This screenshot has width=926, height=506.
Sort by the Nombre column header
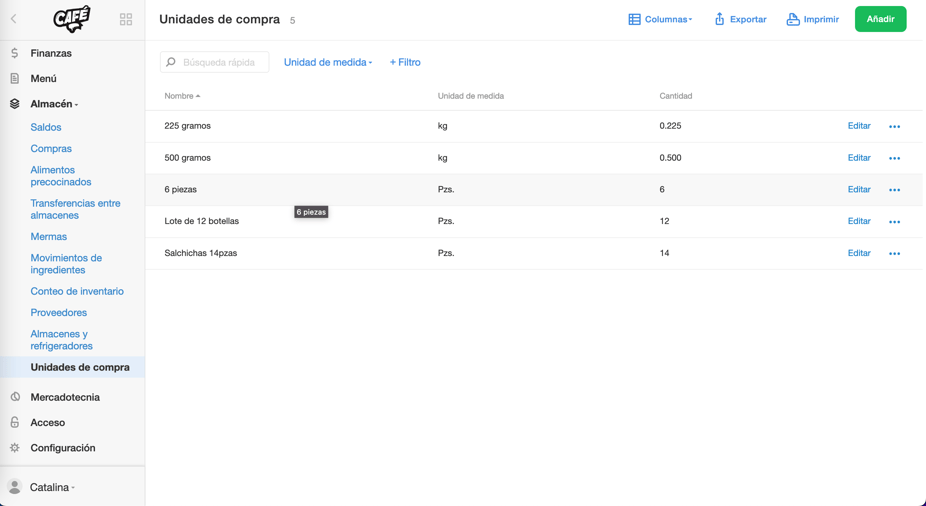182,96
